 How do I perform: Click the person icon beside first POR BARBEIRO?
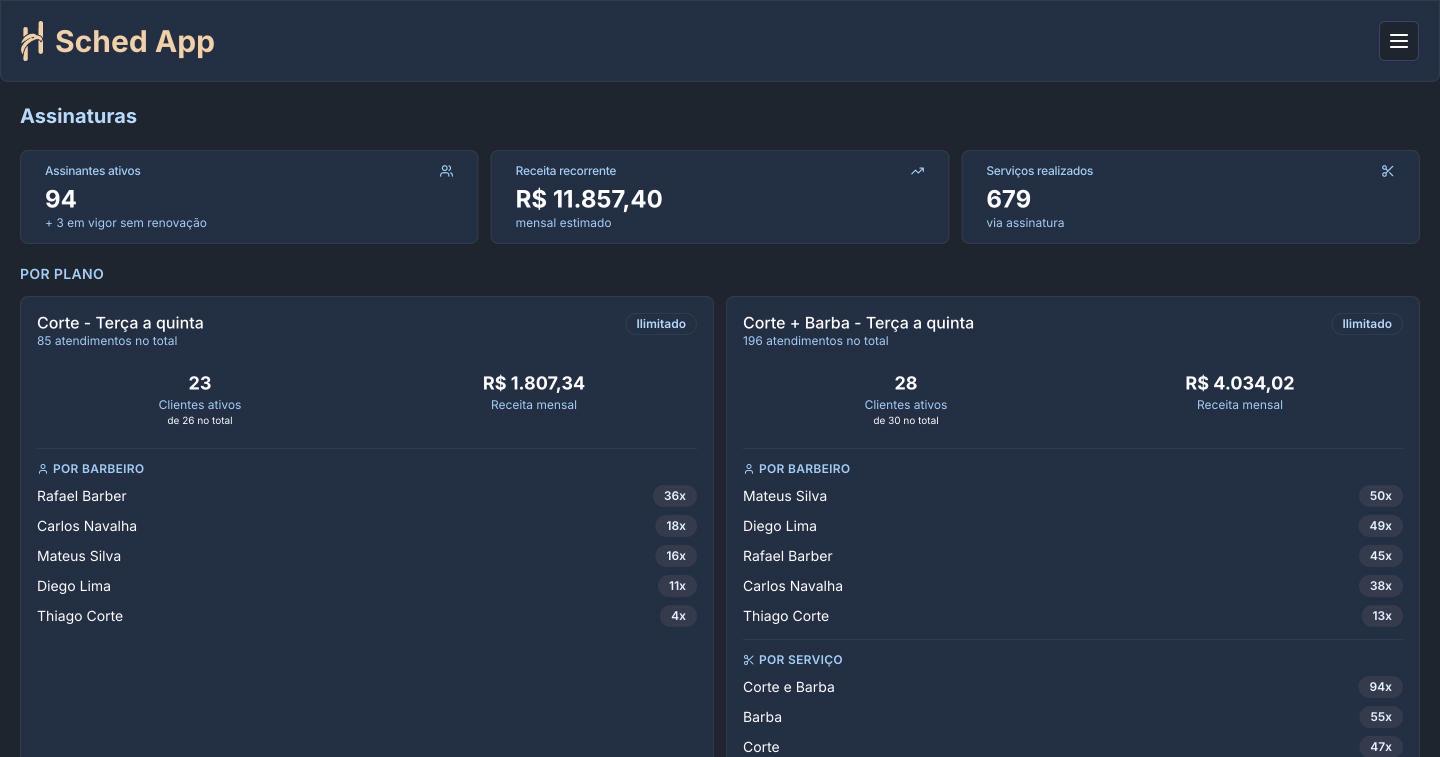tap(43, 469)
